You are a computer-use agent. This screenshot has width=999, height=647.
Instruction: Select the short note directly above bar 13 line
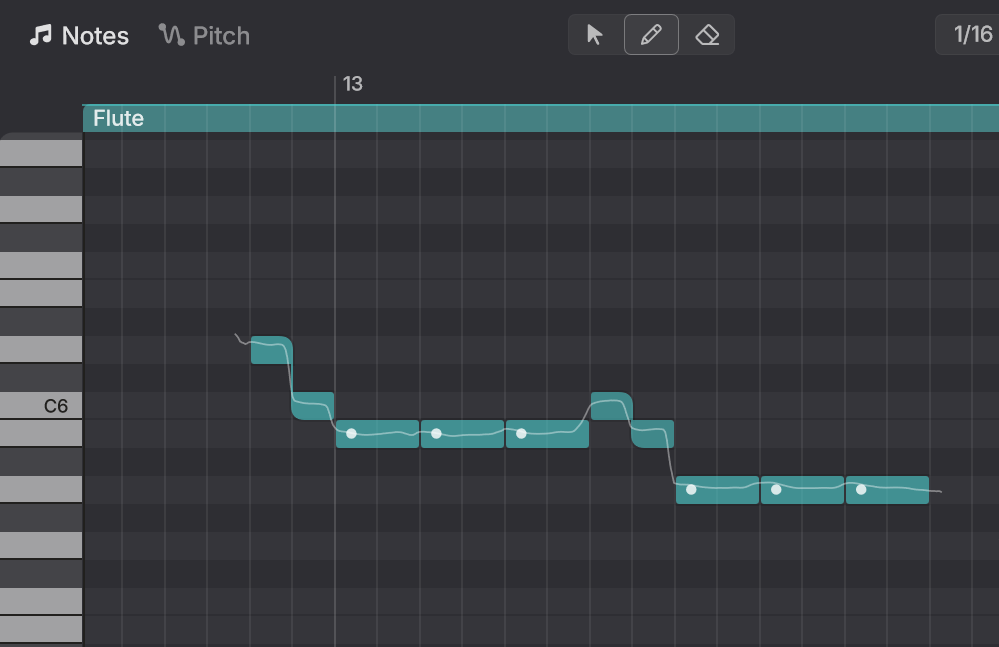click(312, 406)
